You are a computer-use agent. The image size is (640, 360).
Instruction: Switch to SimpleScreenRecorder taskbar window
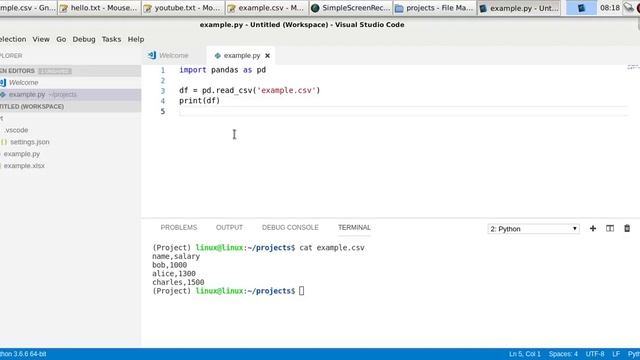click(x=351, y=8)
